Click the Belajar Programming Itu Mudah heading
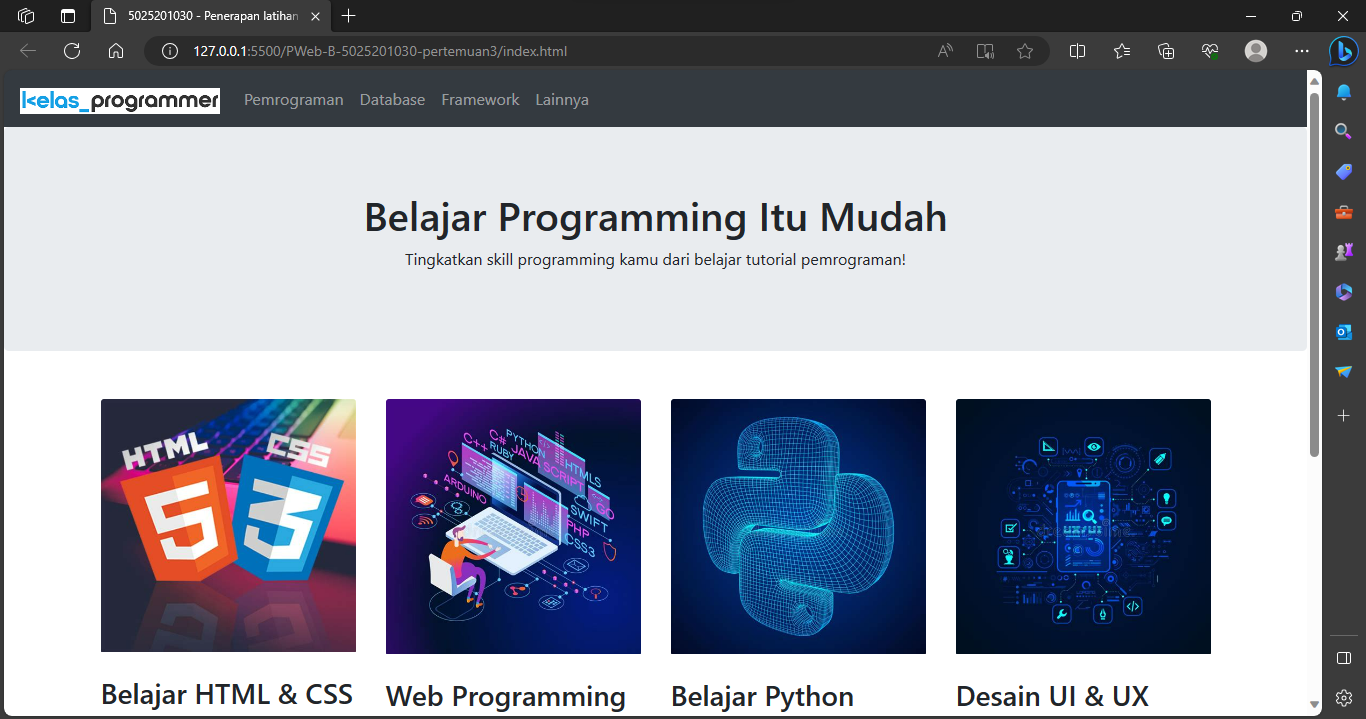The image size is (1366, 719). 655,217
